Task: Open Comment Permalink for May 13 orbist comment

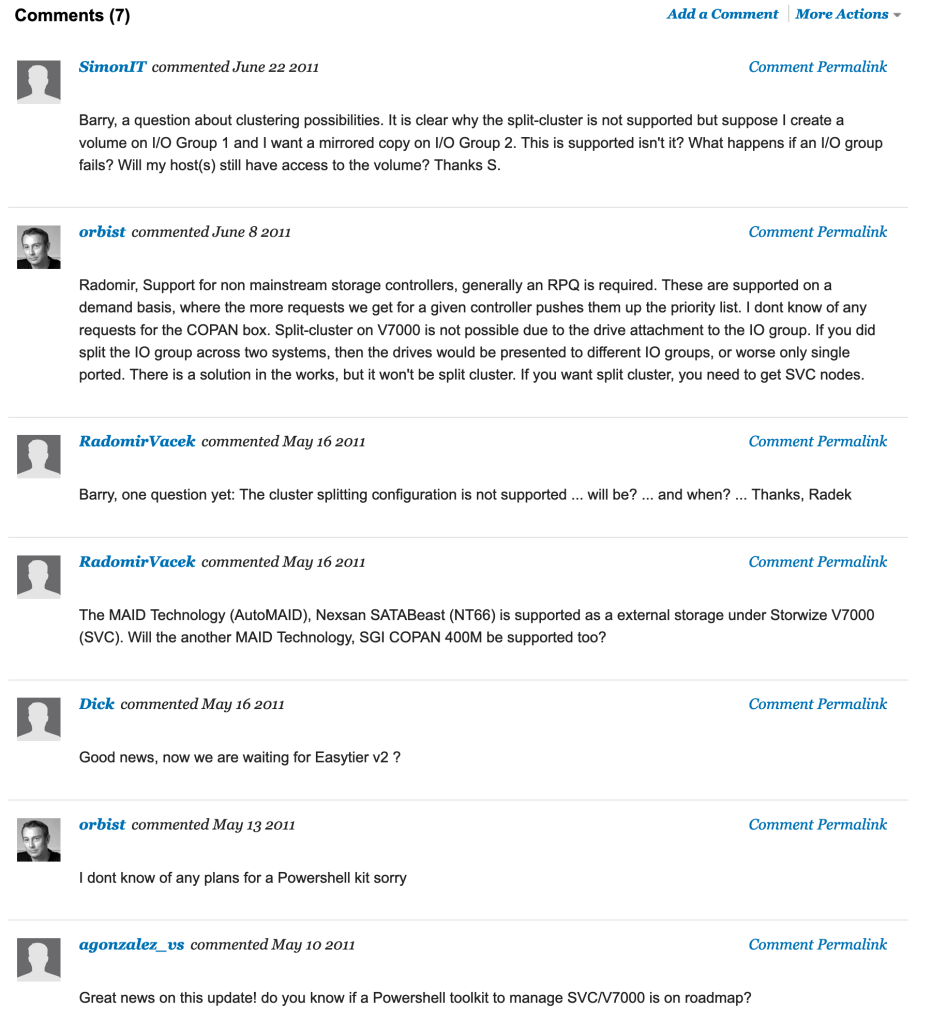Action: point(817,825)
